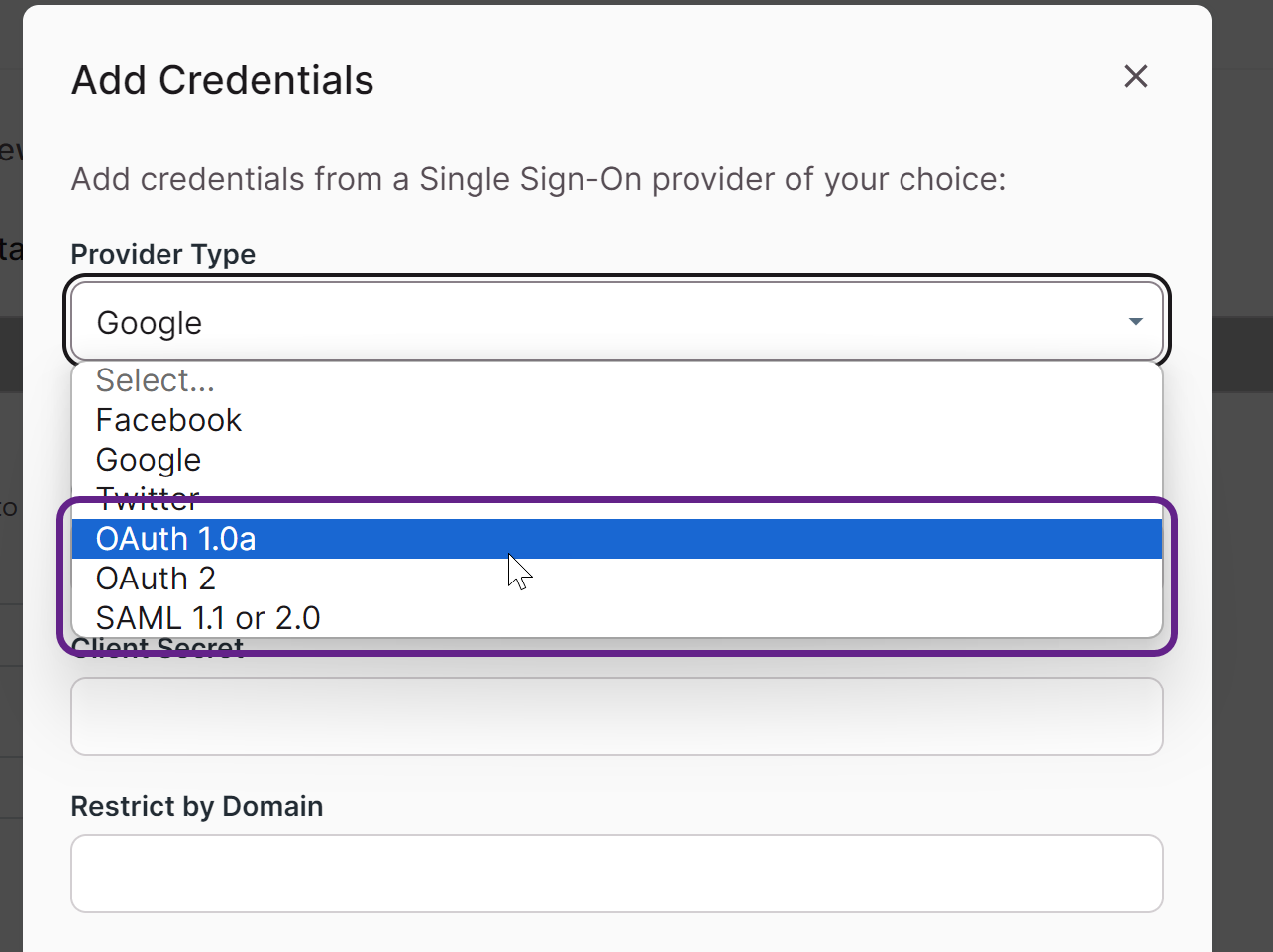This screenshot has height=952, width=1273.
Task: Choose SAML 1.1 or 2.0 option
Action: click(207, 617)
